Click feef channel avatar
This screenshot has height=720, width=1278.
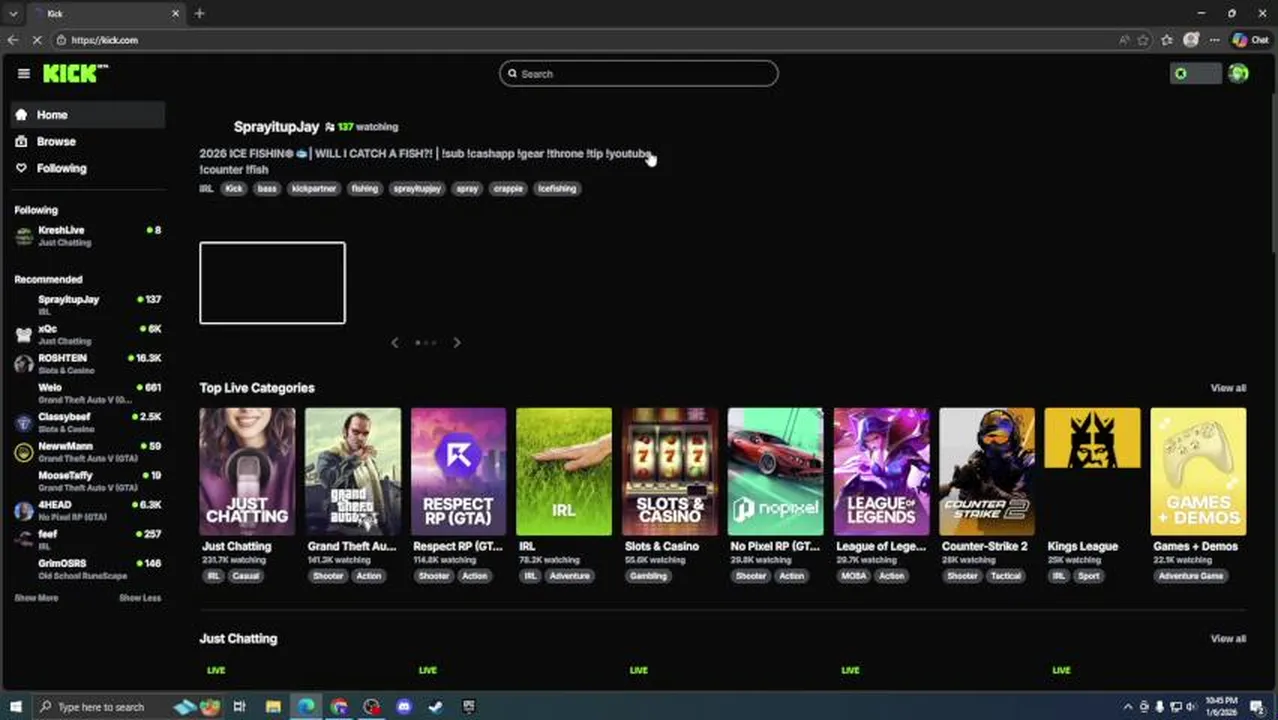[23, 540]
